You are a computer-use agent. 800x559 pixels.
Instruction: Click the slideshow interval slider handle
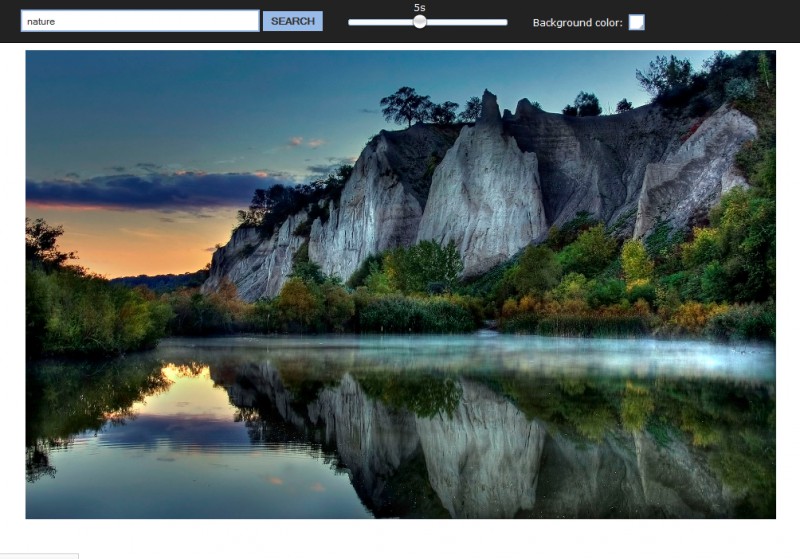pyautogui.click(x=419, y=22)
